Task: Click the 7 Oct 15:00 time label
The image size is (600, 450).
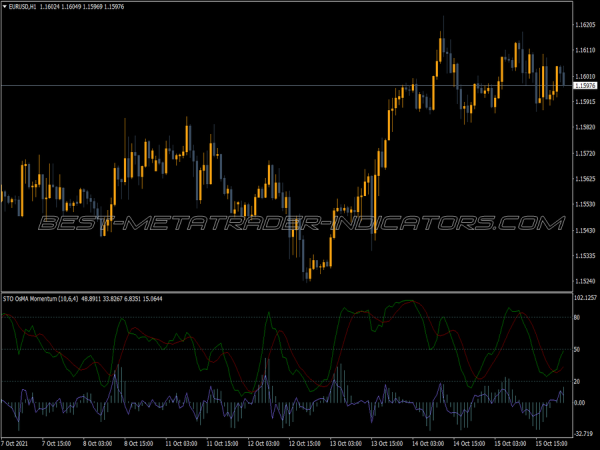Action: (x=56, y=443)
